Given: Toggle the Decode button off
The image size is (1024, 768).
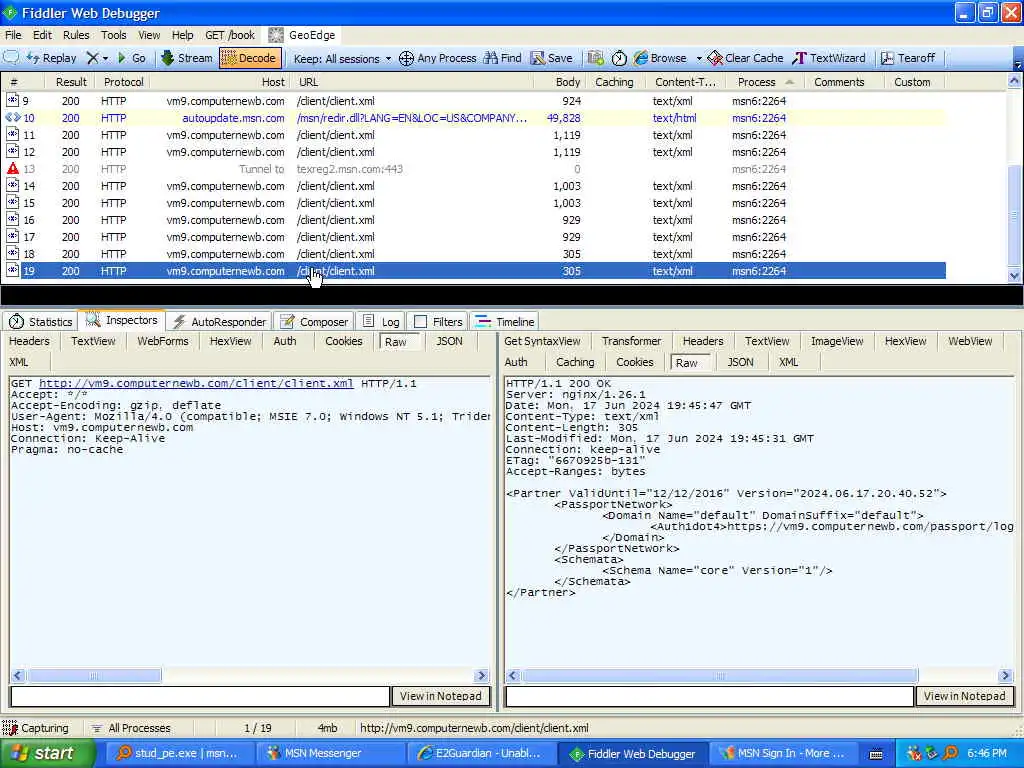Looking at the screenshot, I should click(250, 58).
